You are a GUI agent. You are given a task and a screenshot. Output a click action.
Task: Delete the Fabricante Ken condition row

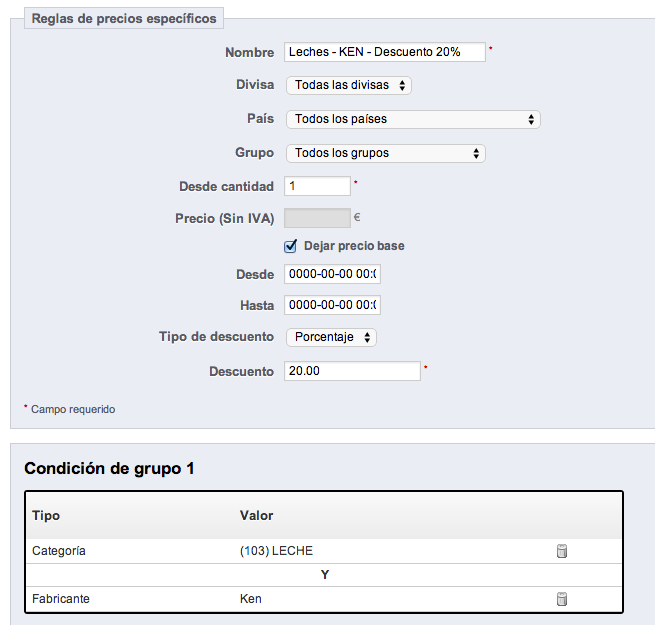(562, 599)
